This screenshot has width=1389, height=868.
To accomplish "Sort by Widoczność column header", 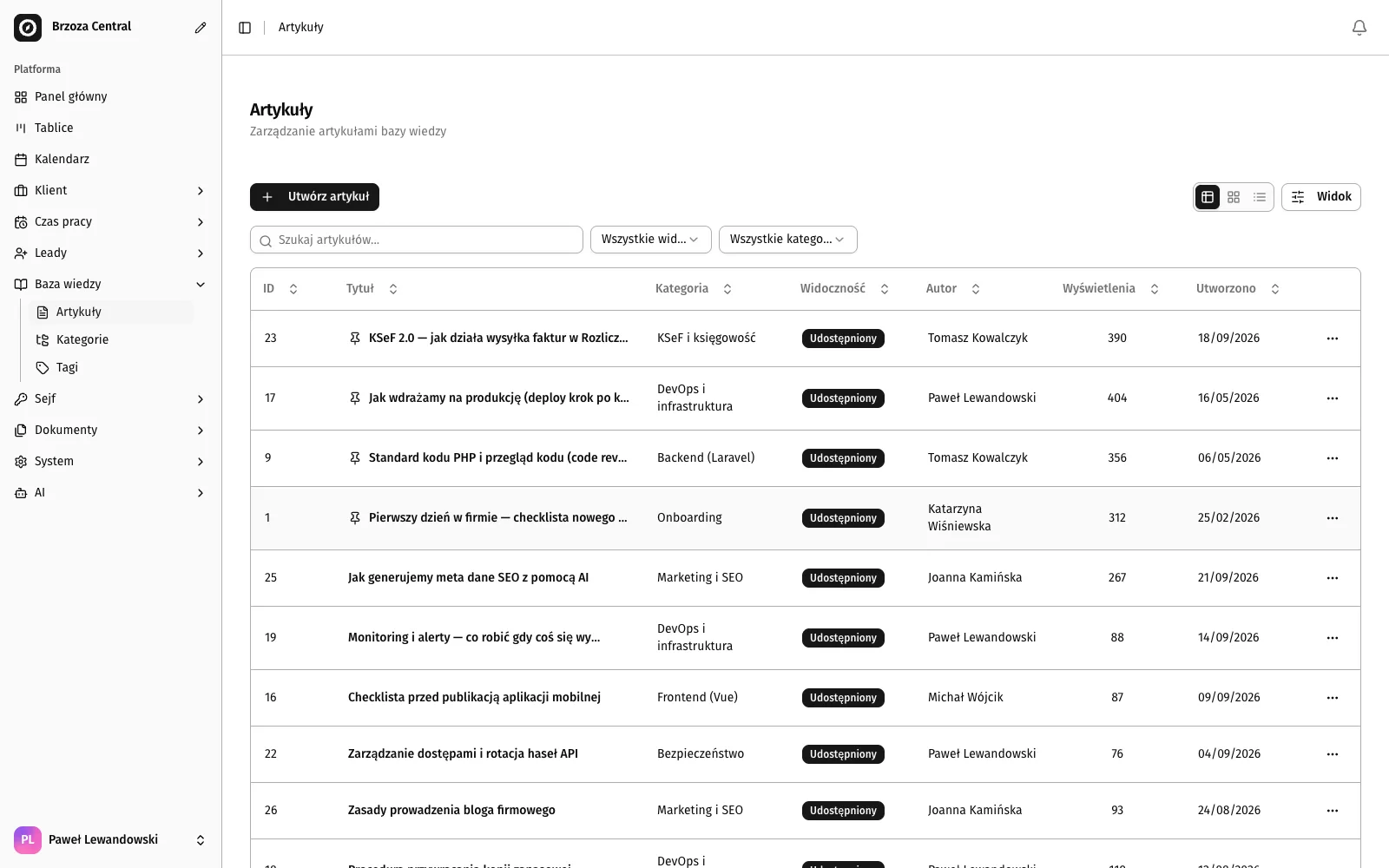I will [845, 289].
